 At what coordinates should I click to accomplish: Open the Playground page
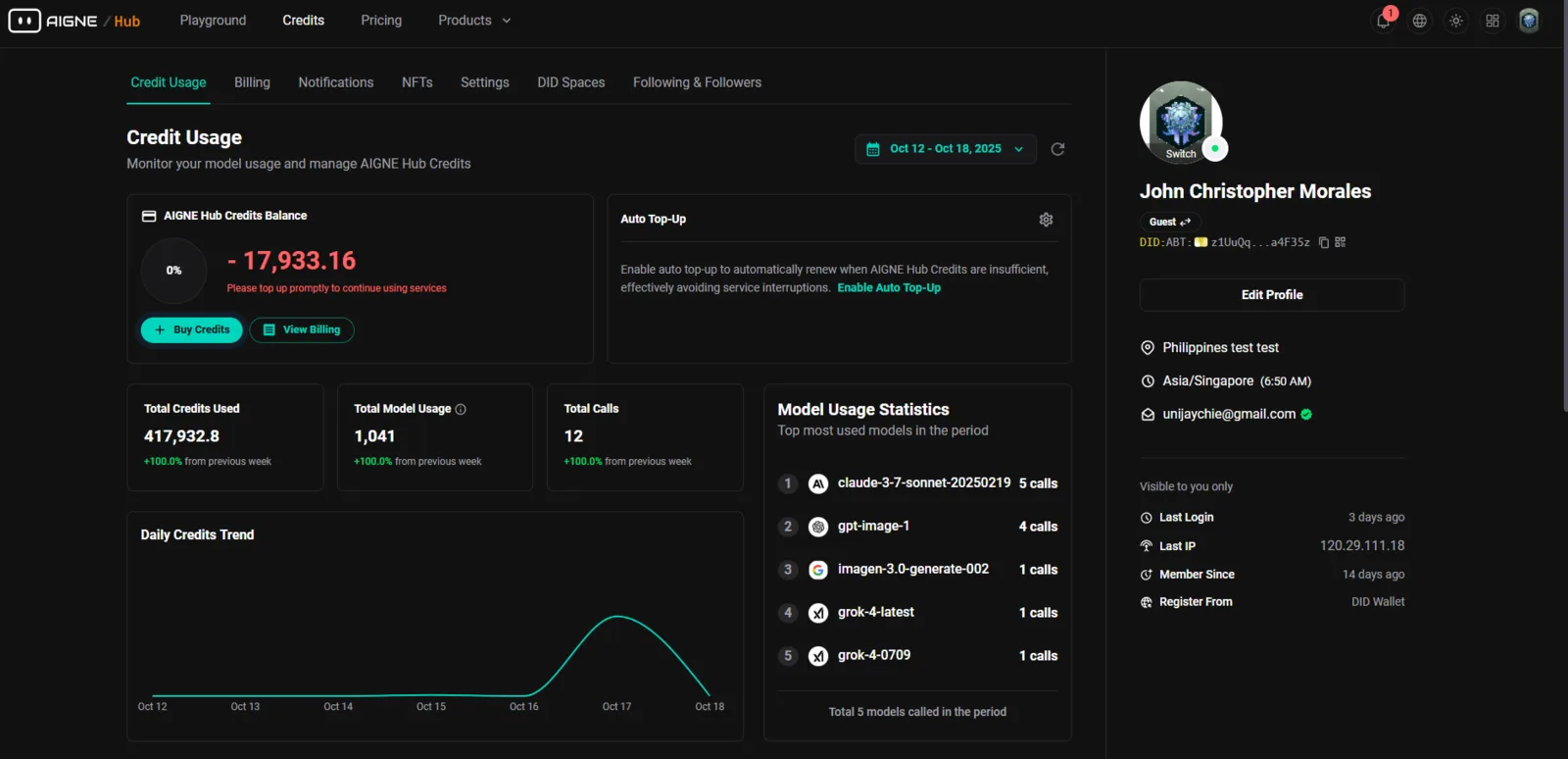pyautogui.click(x=213, y=21)
